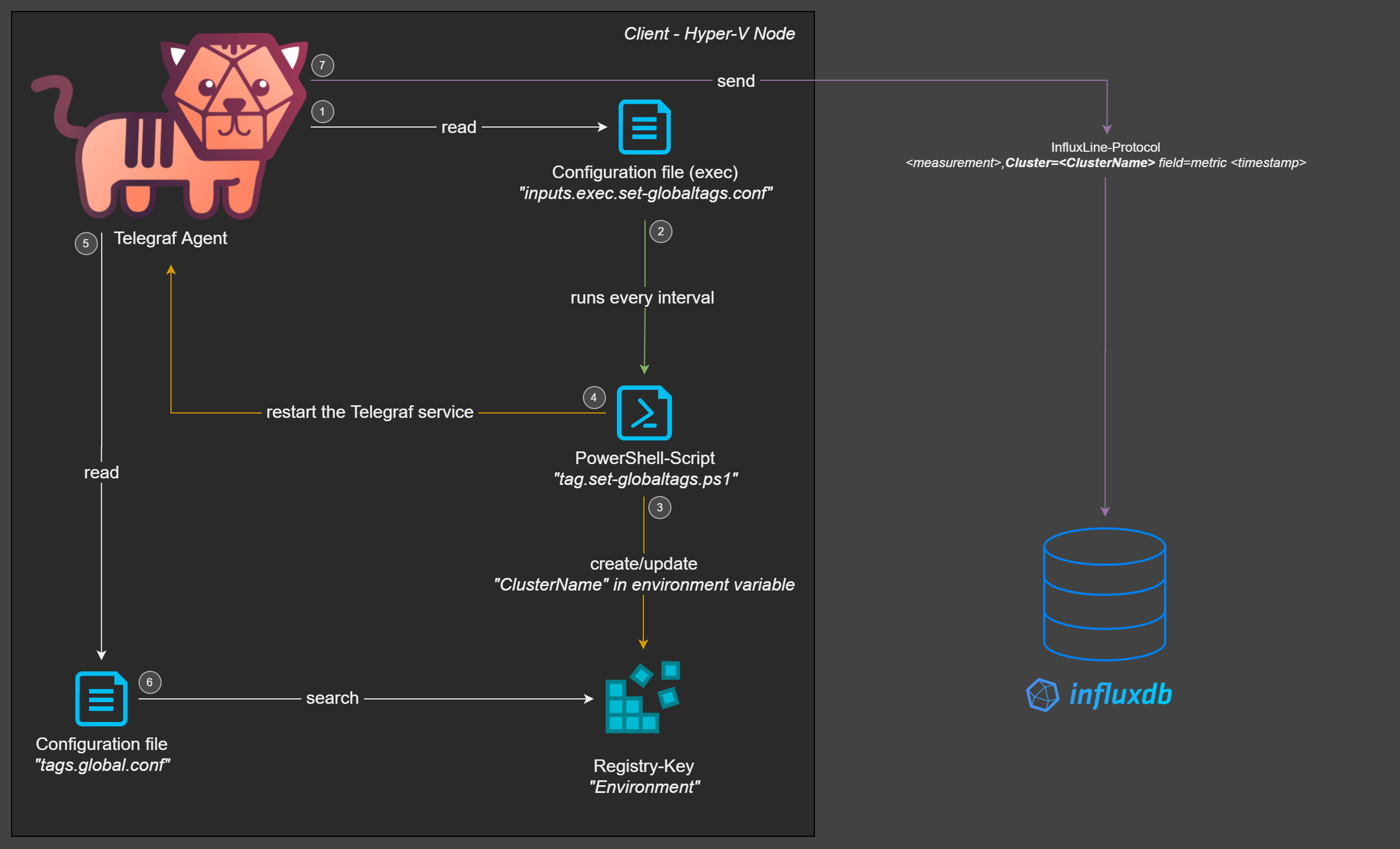Click the PowerShell script file icon
1400x849 pixels.
644,413
